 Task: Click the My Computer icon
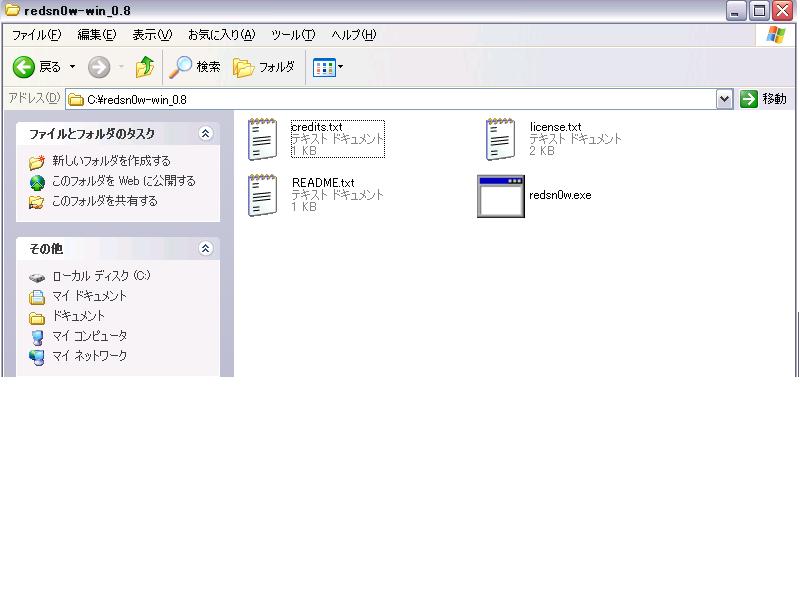click(37, 337)
